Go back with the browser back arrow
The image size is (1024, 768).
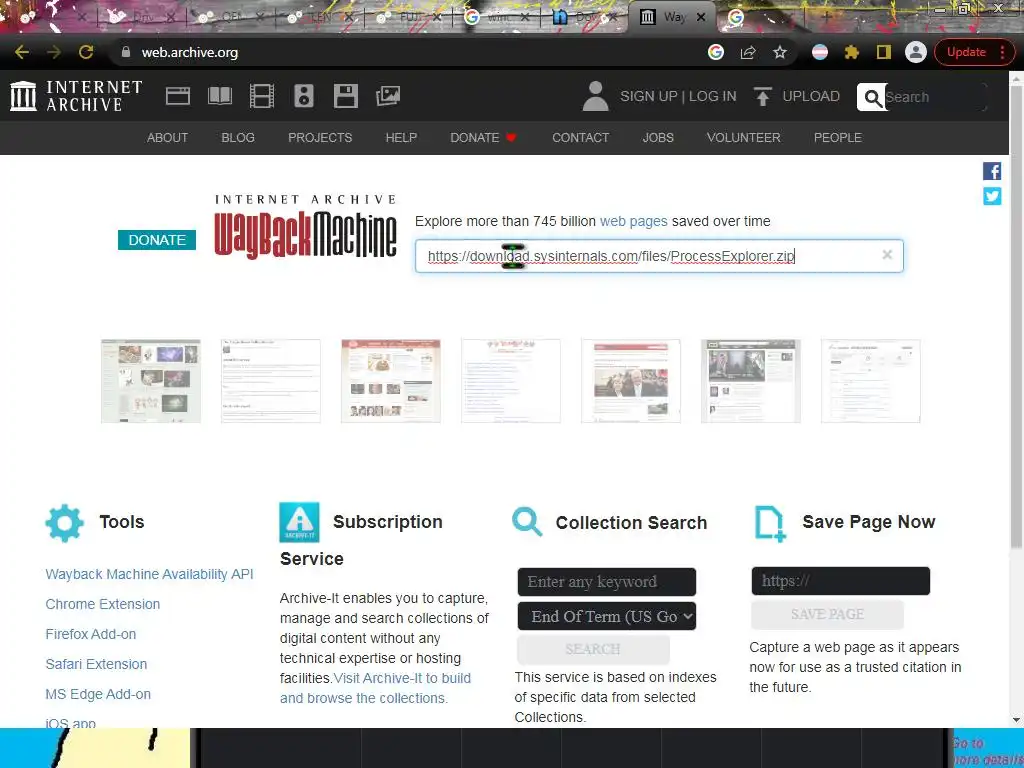click(22, 52)
